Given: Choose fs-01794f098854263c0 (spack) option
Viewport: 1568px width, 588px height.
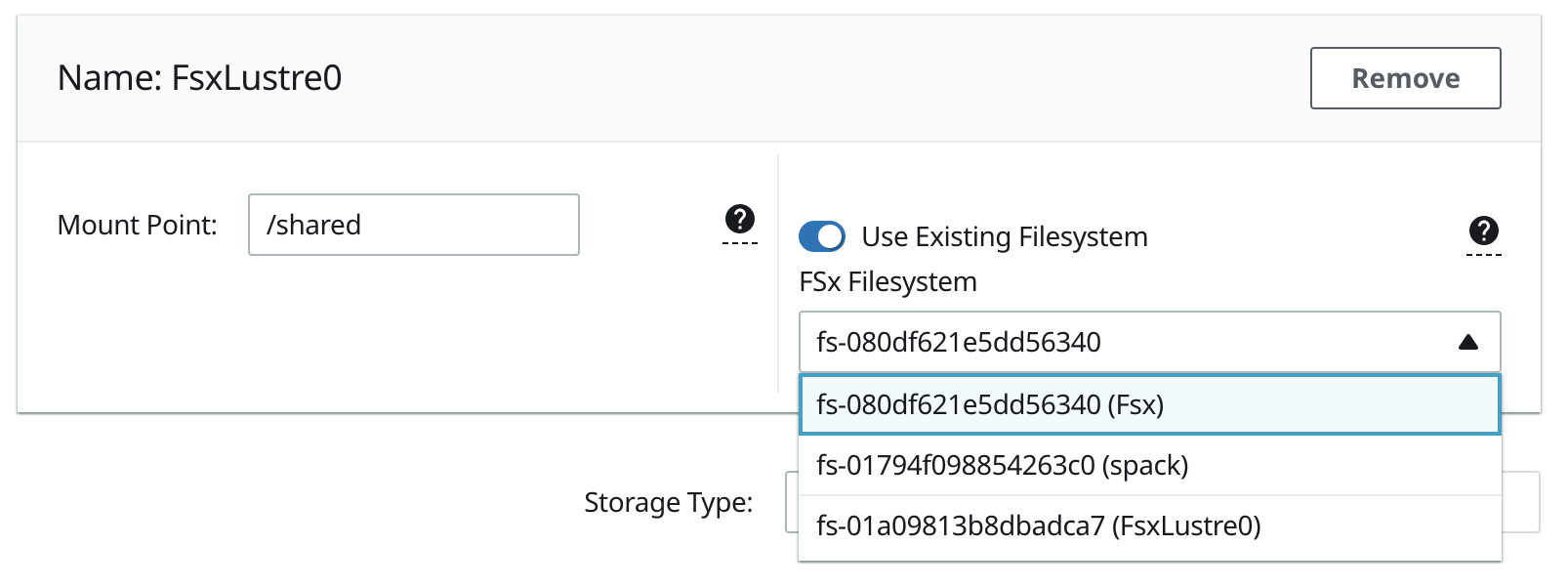Looking at the screenshot, I should pos(1149,465).
